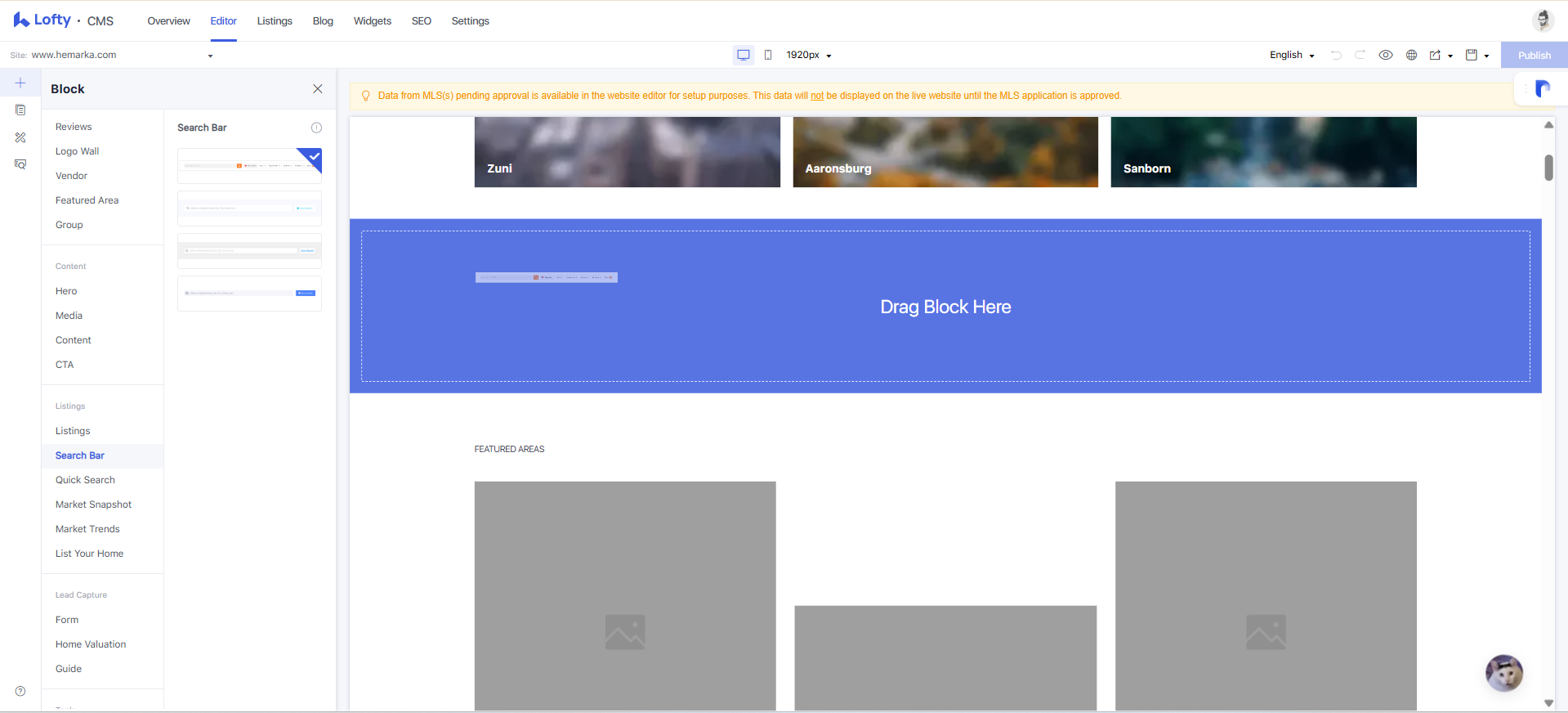Image resolution: width=1568 pixels, height=713 pixels.
Task: Select the CTA block category
Action: click(x=65, y=365)
